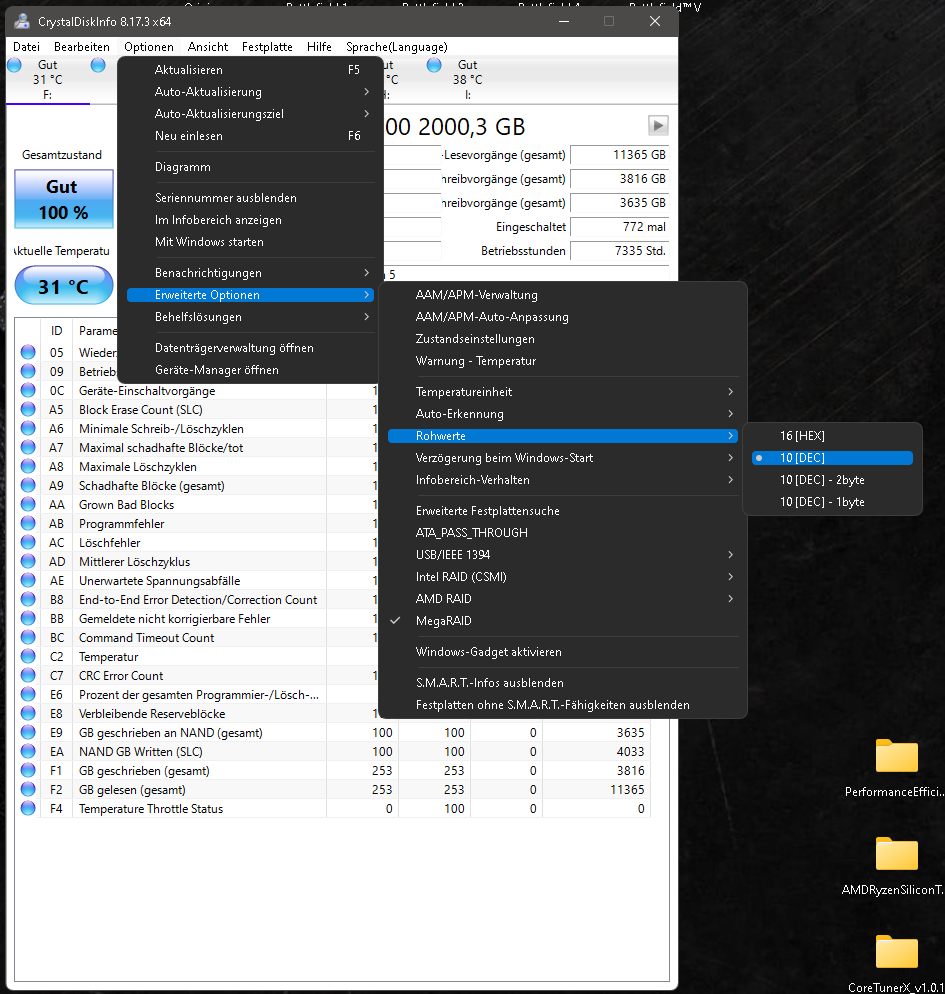Click status orb of Temperatur C2 row
The height and width of the screenshot is (994, 945).
28,656
